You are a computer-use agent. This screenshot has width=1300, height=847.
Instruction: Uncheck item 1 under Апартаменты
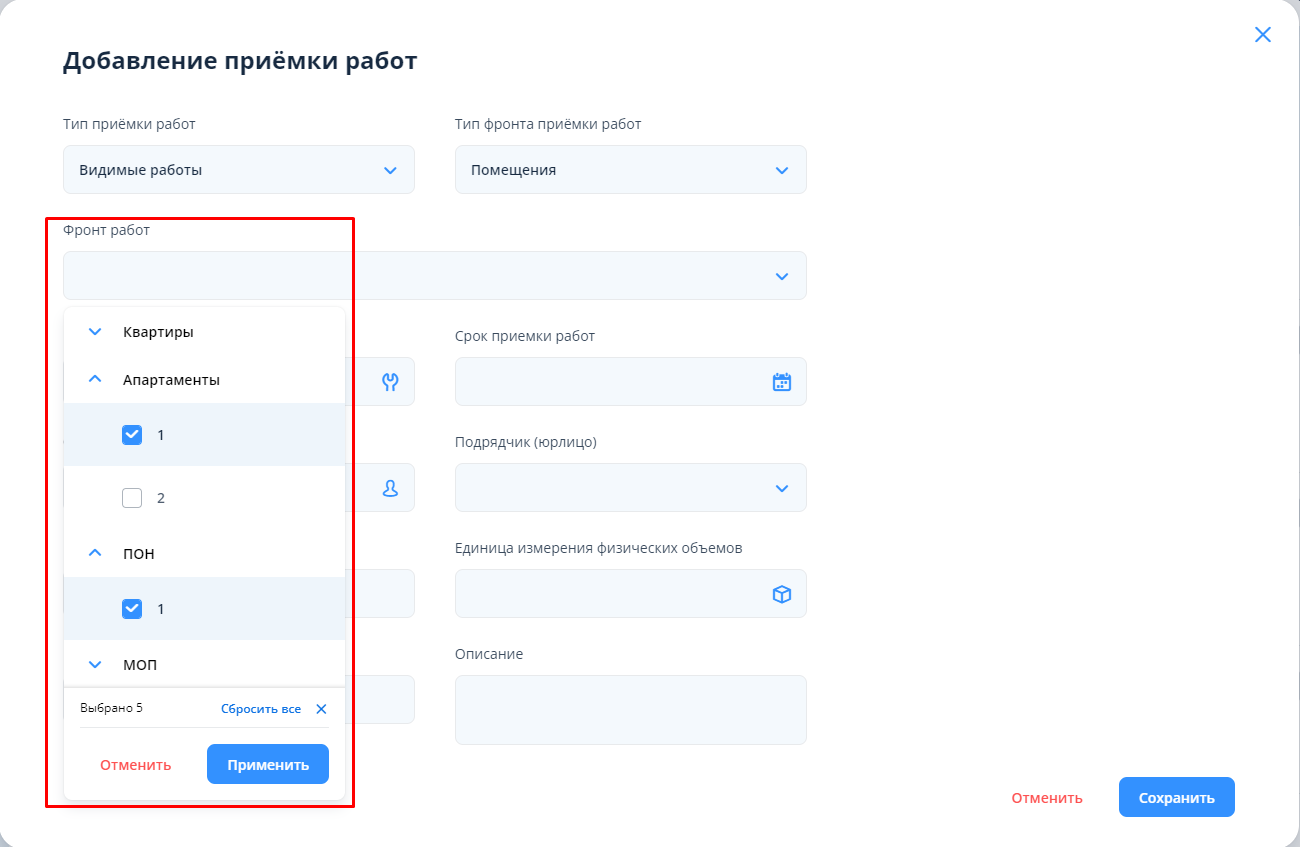132,435
